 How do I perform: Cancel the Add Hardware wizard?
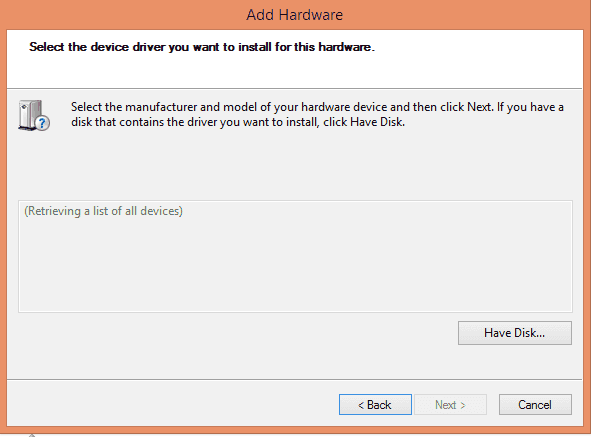click(x=535, y=405)
